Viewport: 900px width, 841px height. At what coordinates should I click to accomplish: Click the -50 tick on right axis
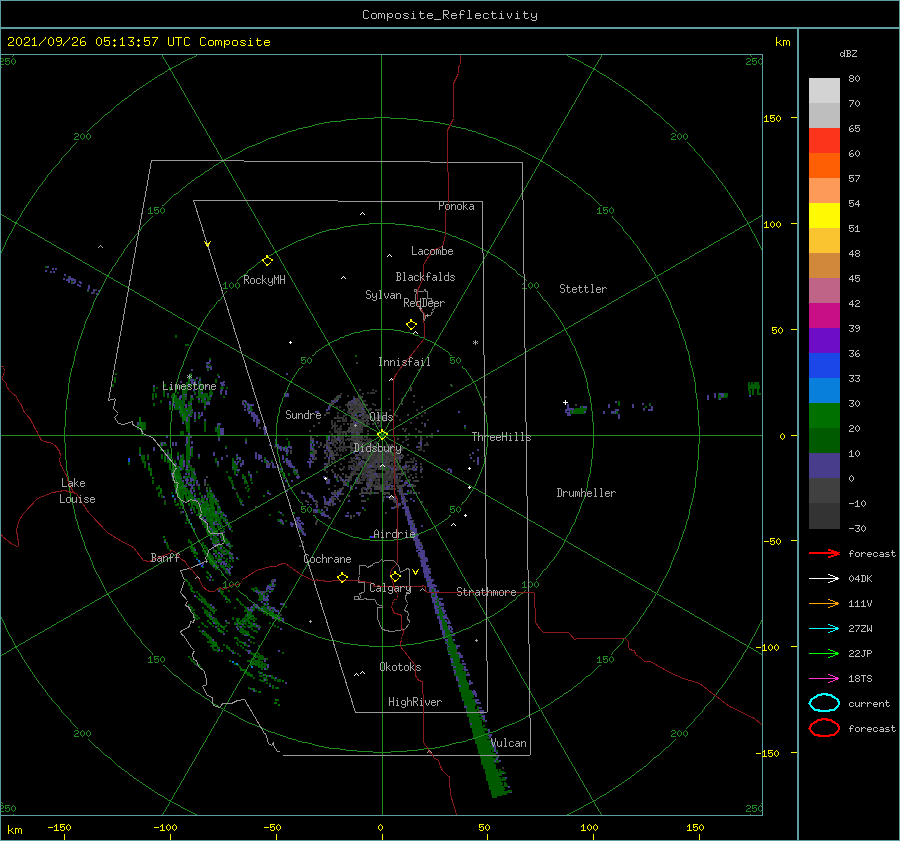coord(772,541)
